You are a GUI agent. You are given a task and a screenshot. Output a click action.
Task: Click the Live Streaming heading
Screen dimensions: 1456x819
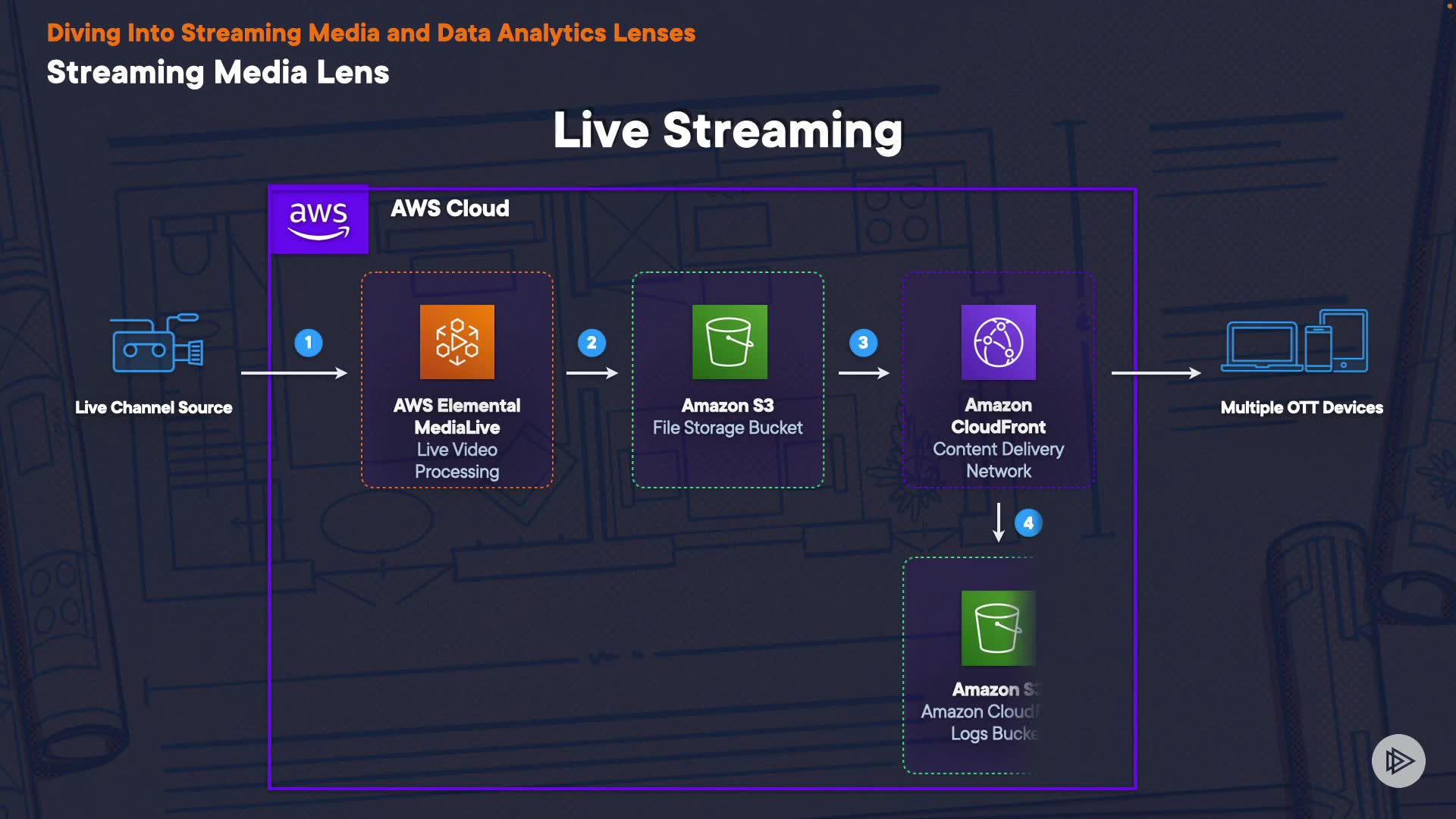tap(727, 130)
